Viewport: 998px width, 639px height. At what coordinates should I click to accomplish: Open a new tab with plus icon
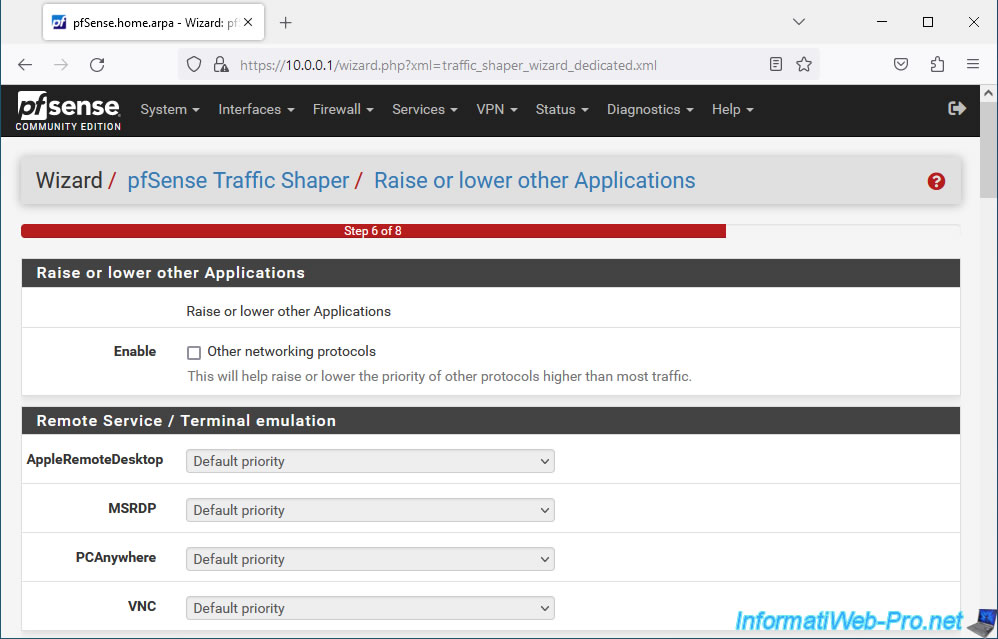tap(286, 23)
